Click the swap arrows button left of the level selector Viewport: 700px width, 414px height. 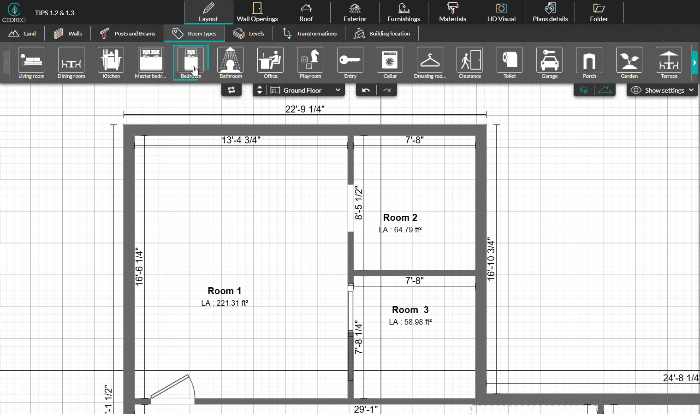click(232, 90)
